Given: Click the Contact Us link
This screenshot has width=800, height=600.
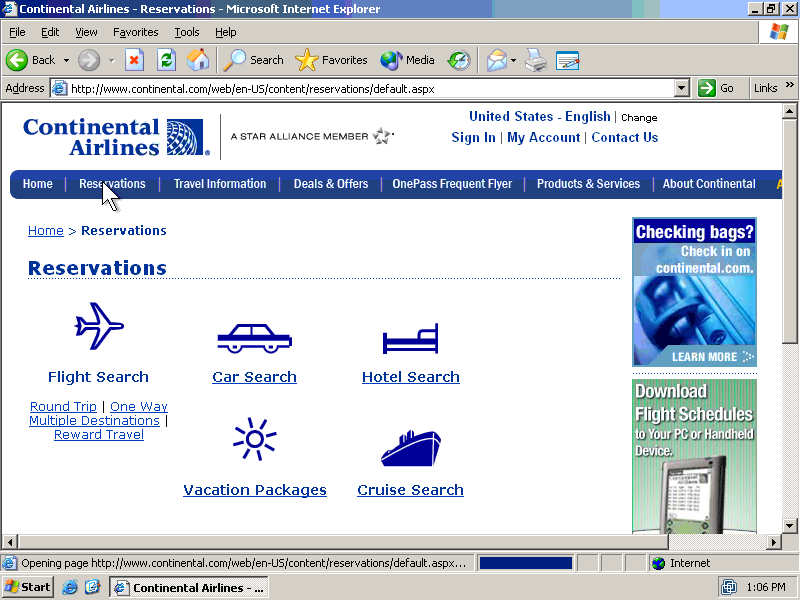Looking at the screenshot, I should click(x=624, y=137).
